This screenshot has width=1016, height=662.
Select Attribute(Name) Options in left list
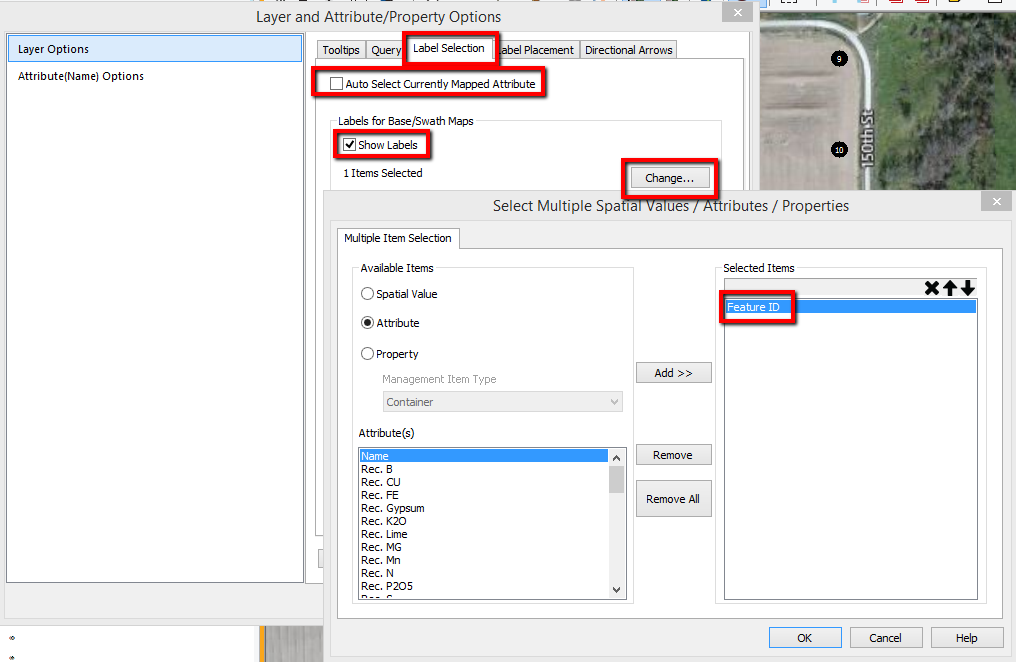coord(155,76)
